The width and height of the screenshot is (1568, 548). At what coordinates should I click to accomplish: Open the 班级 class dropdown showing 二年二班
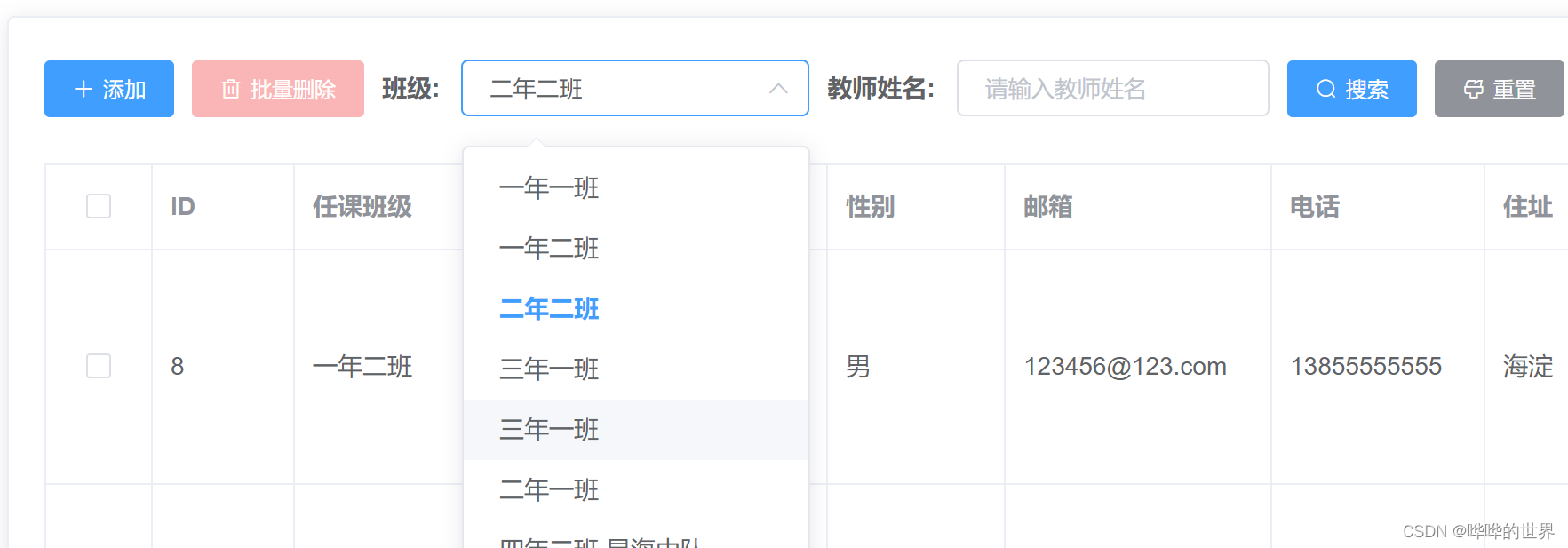(x=634, y=88)
